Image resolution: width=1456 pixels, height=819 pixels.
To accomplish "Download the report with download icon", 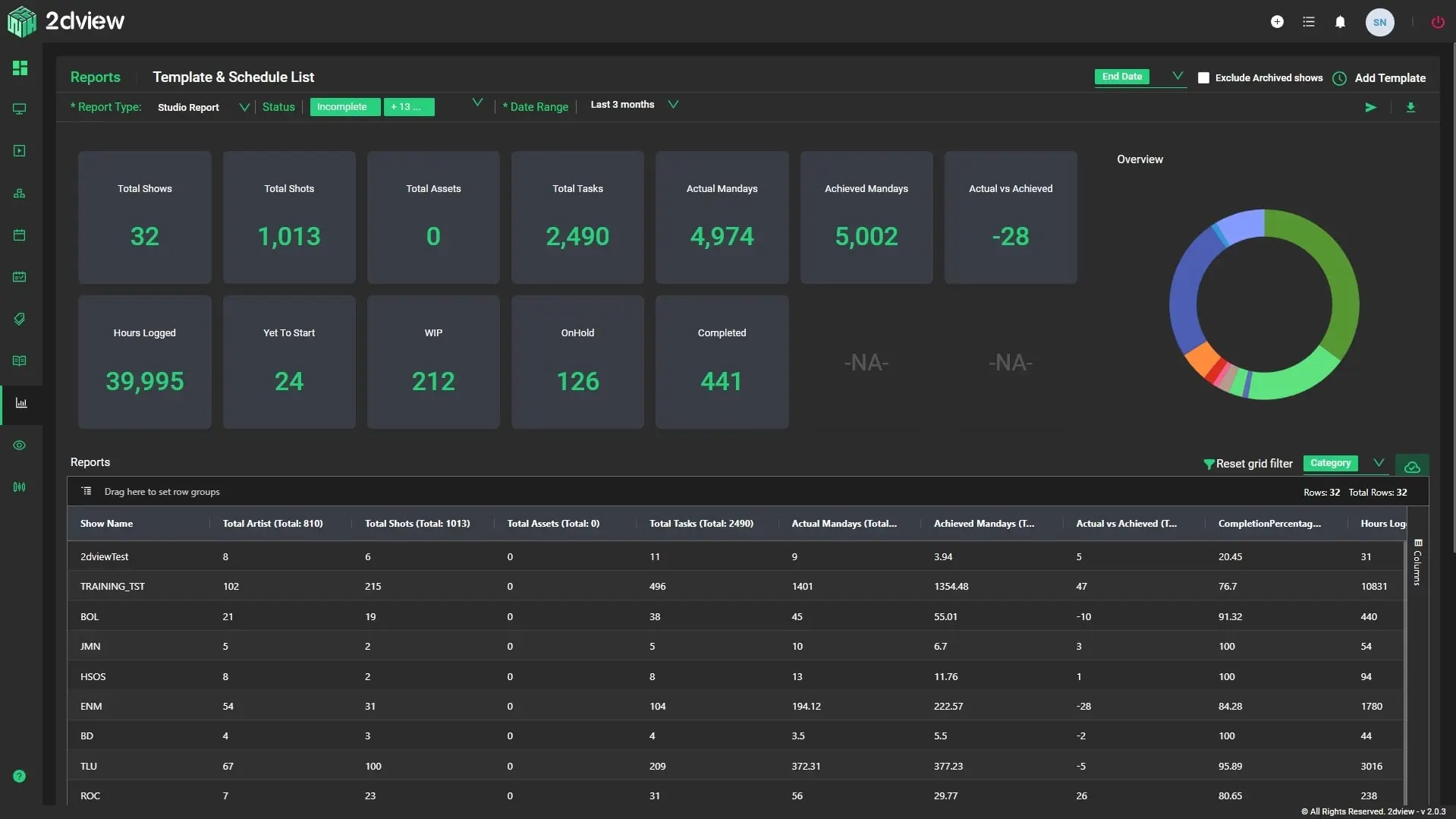I will 1410,108.
